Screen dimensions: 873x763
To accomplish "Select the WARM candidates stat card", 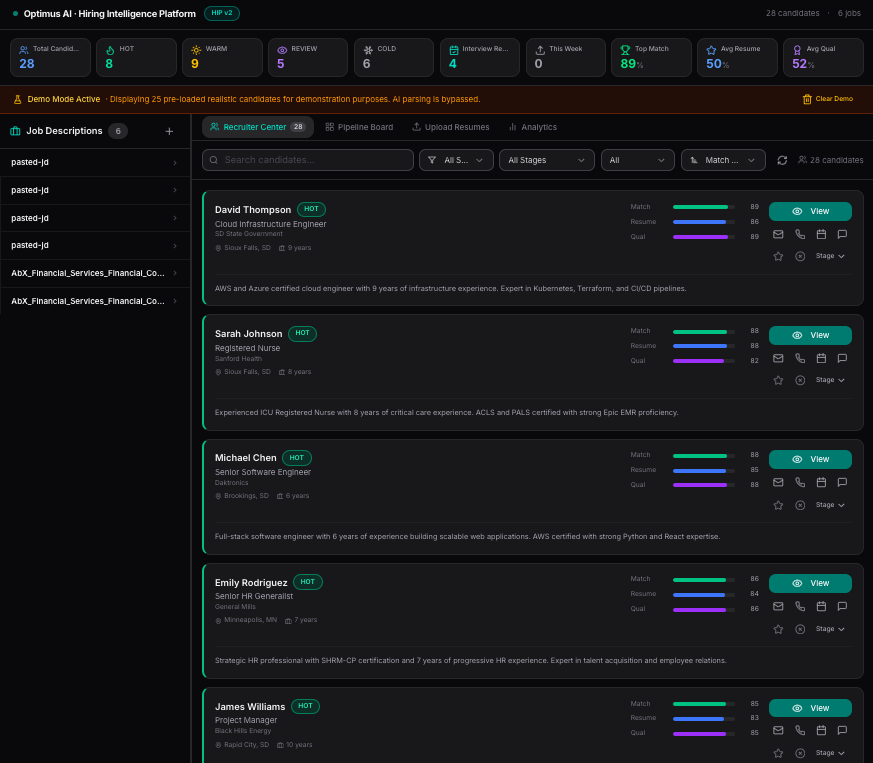I will pyautogui.click(x=222, y=57).
